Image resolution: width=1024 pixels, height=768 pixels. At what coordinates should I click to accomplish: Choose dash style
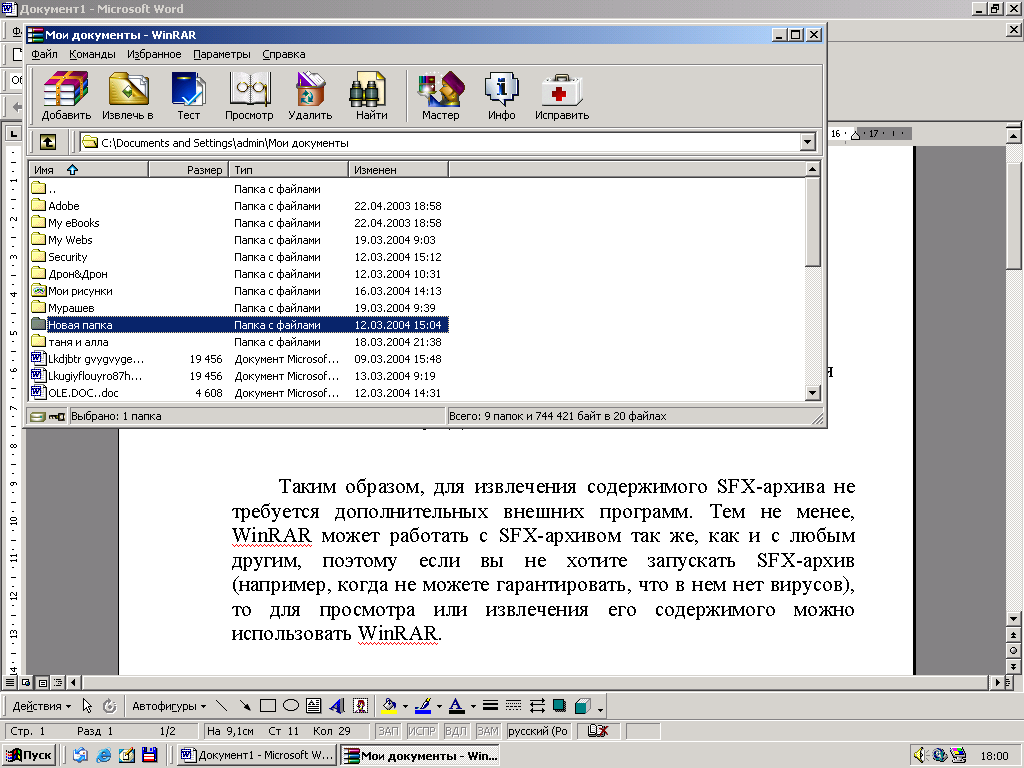(514, 706)
